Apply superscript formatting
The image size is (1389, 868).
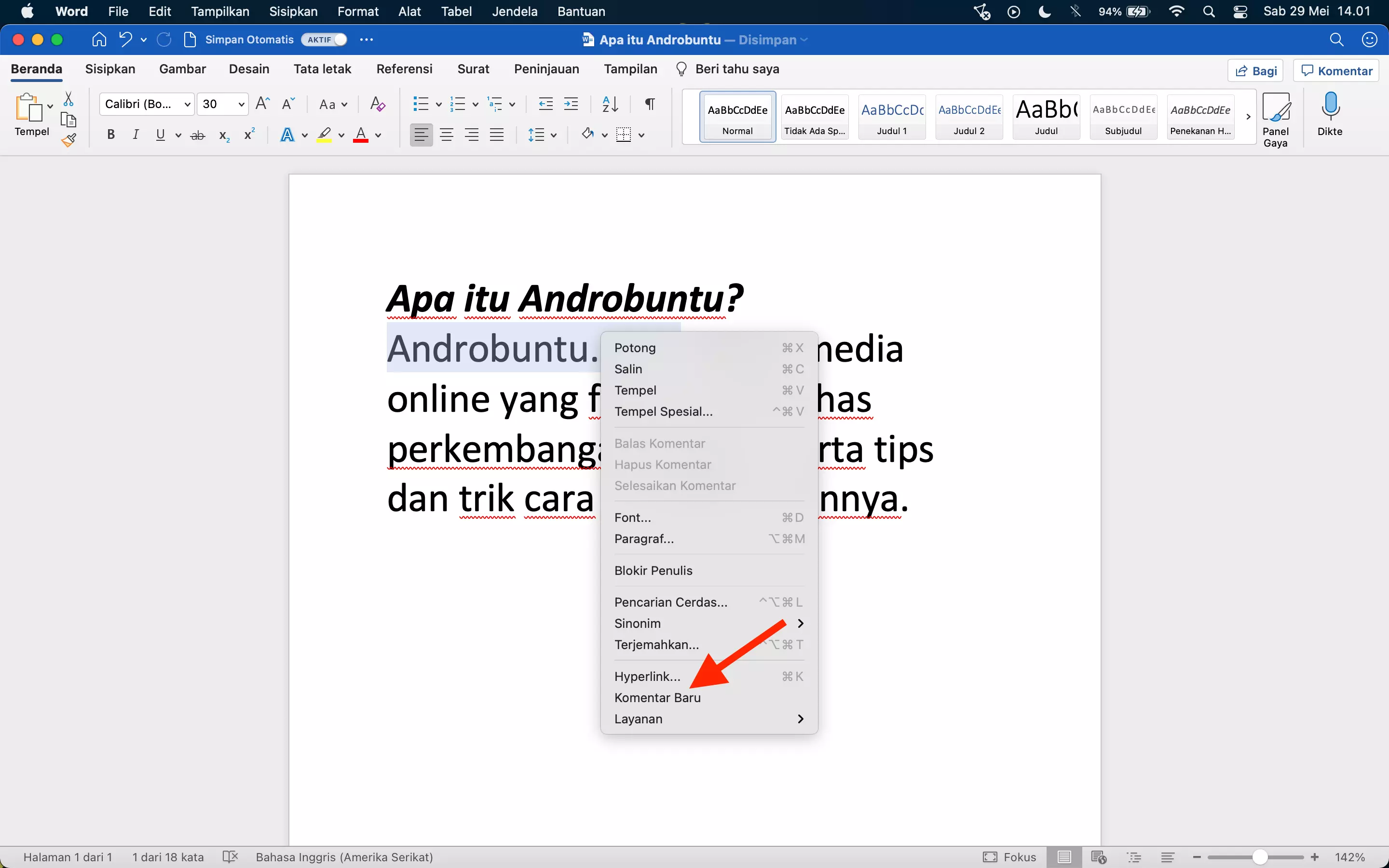(x=249, y=135)
